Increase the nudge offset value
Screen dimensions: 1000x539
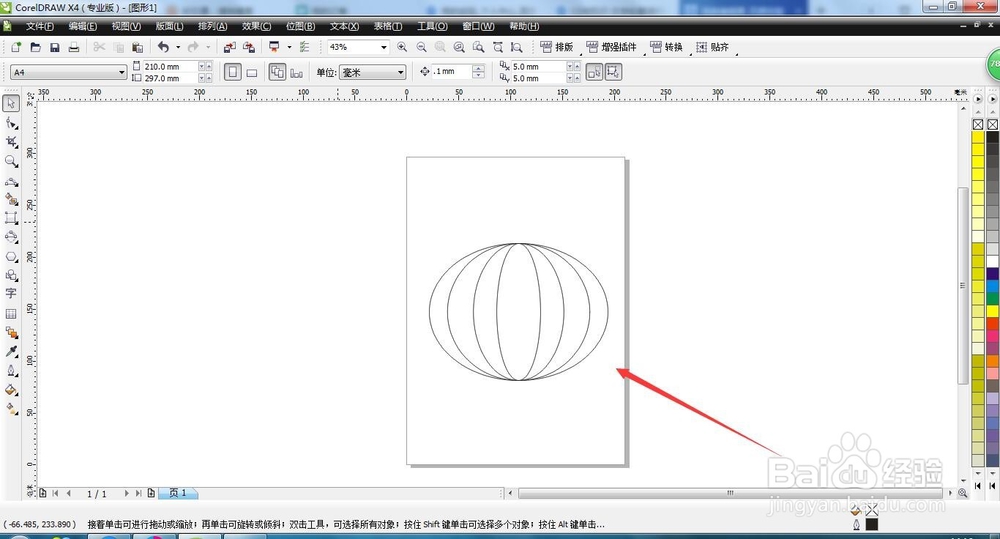478,68
